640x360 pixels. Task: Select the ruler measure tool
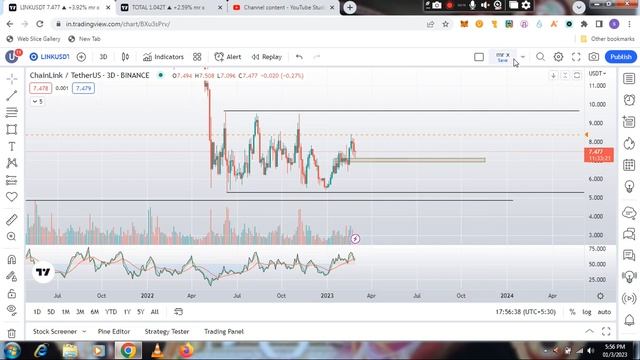(12, 220)
